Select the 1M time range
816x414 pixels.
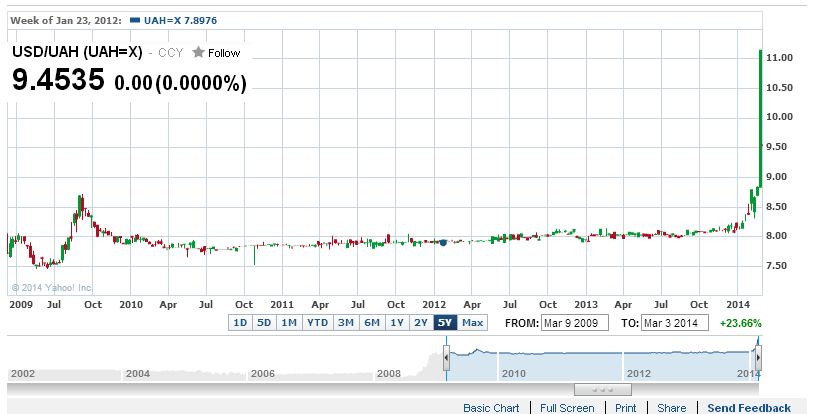[x=289, y=322]
